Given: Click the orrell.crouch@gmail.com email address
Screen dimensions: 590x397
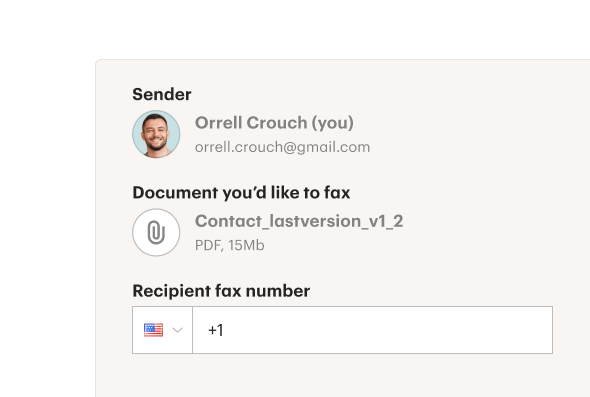Looking at the screenshot, I should click(x=283, y=147).
